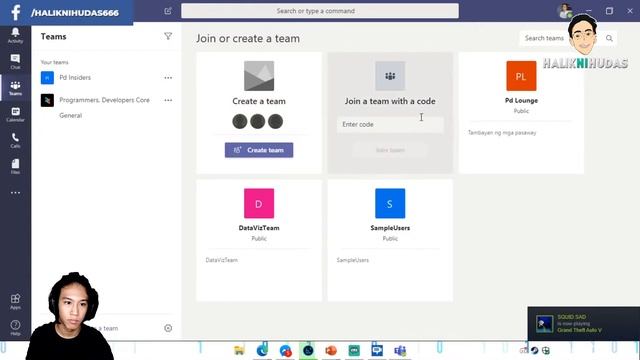Open the General channel

71,116
